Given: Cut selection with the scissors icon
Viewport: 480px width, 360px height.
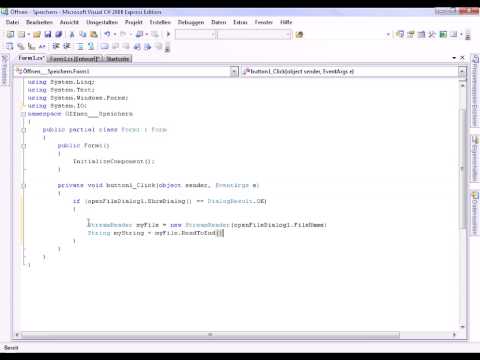Looking at the screenshot, I should click(72, 34).
